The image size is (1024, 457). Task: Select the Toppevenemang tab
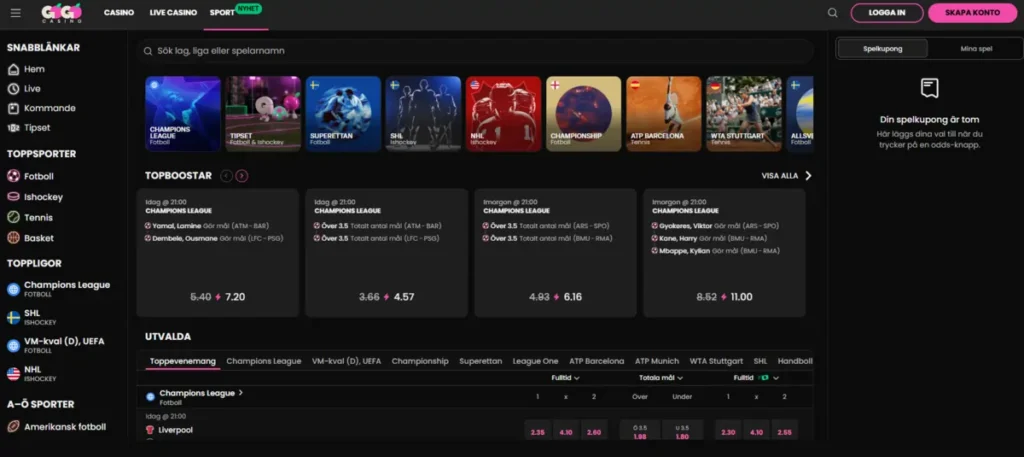tap(183, 361)
